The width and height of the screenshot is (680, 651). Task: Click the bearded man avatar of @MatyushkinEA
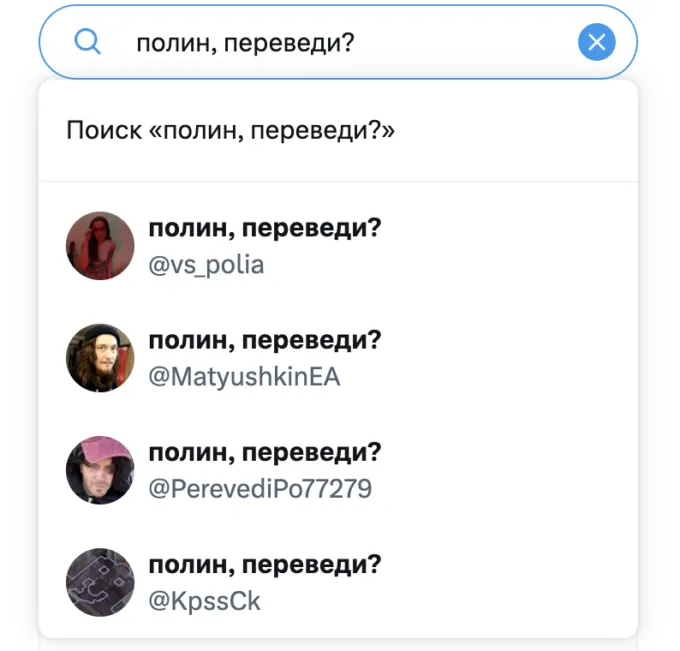(x=100, y=358)
